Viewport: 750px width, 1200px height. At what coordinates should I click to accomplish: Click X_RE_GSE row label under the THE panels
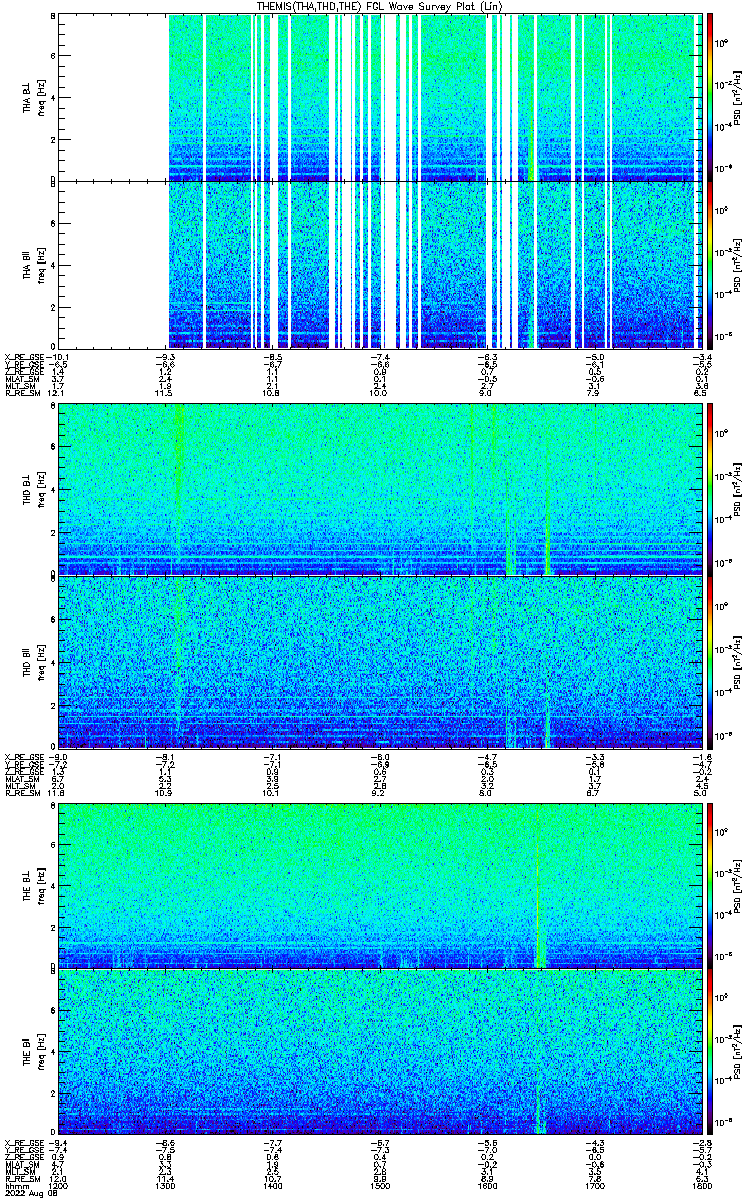coord(24,1144)
